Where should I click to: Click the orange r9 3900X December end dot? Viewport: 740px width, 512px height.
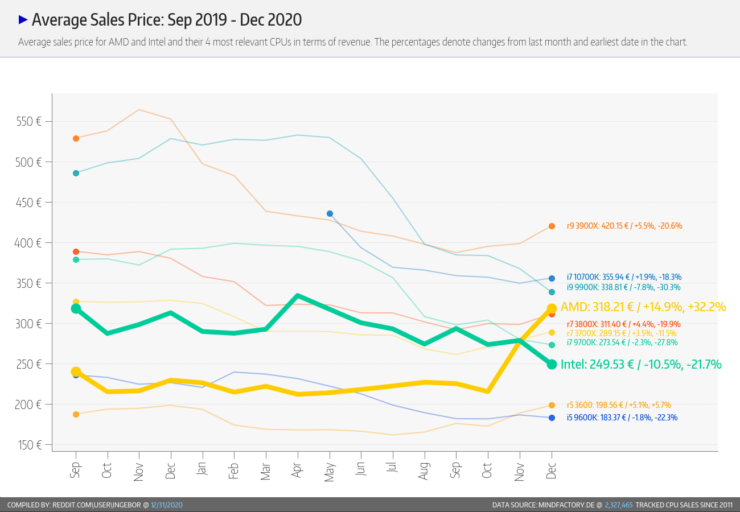[x=552, y=226]
